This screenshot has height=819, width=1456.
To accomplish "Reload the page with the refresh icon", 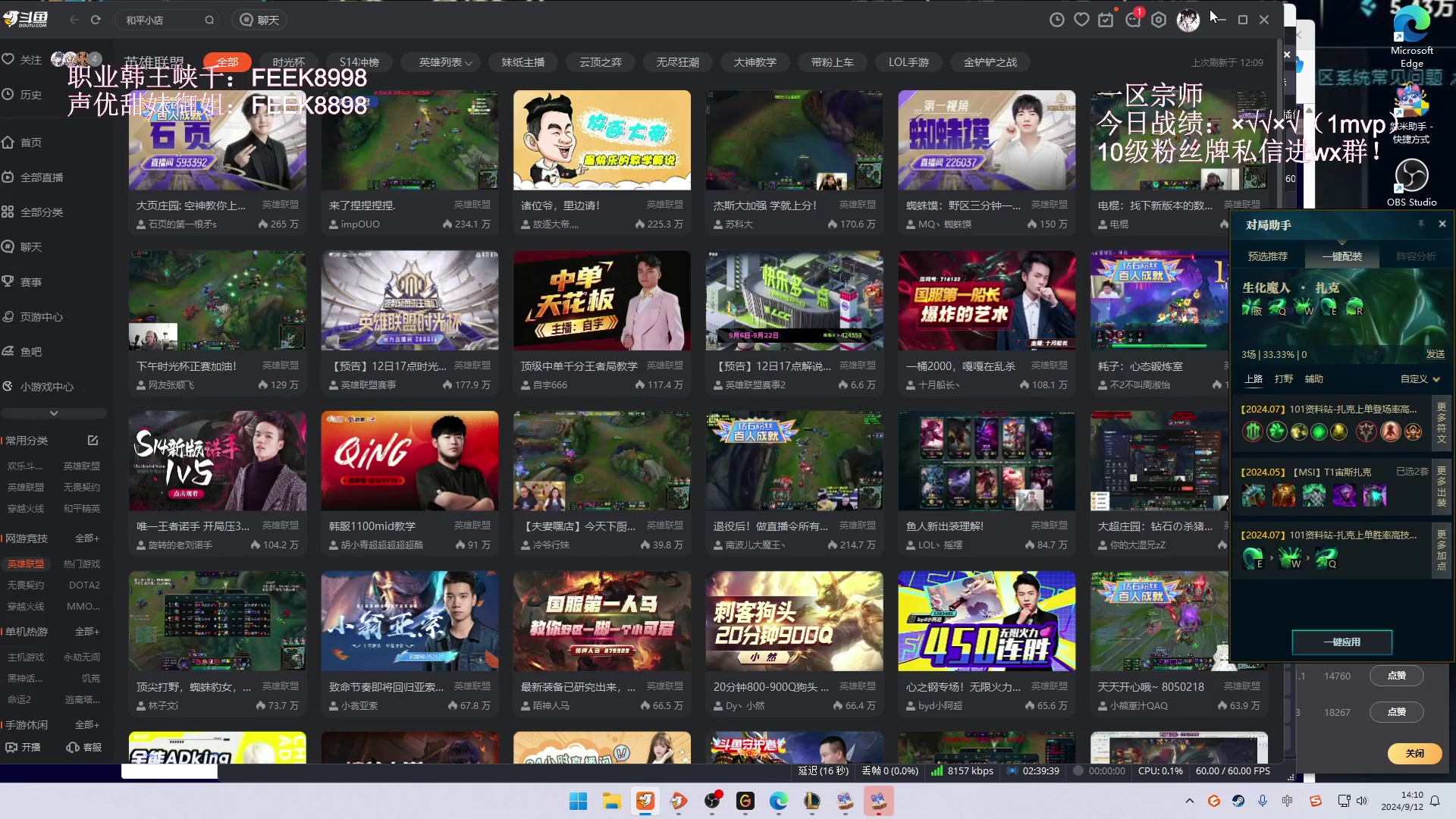I will 96,20.
